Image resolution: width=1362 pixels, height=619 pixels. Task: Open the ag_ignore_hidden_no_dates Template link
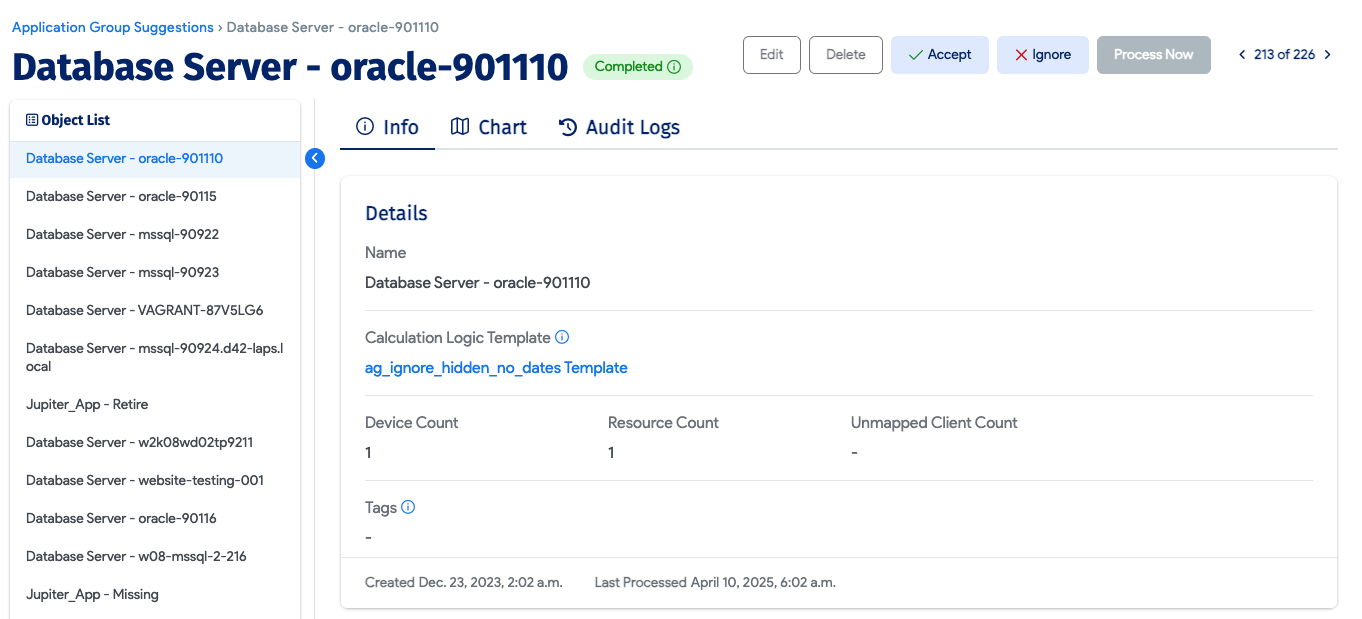tap(496, 367)
